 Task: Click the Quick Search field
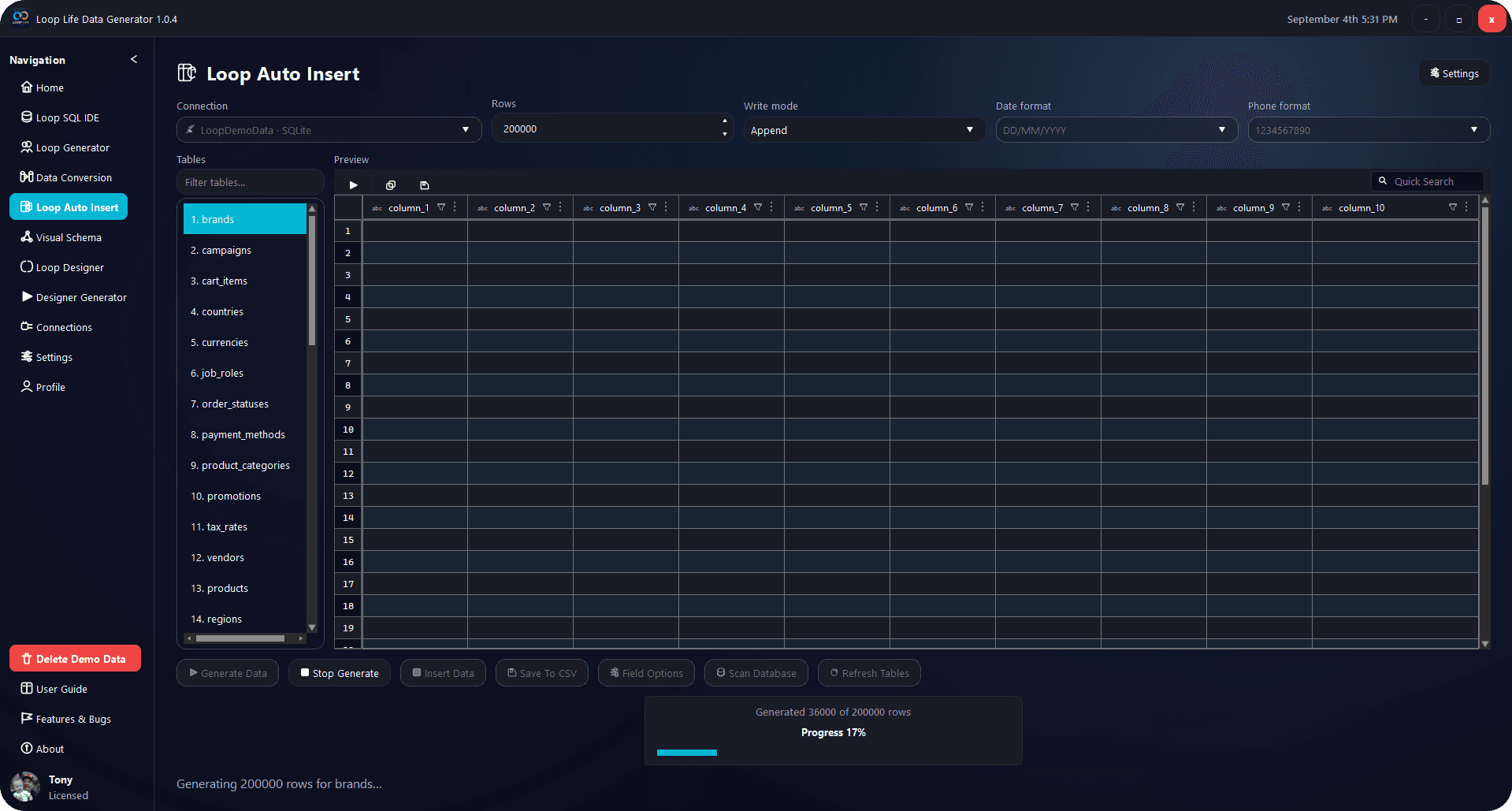coord(1428,181)
